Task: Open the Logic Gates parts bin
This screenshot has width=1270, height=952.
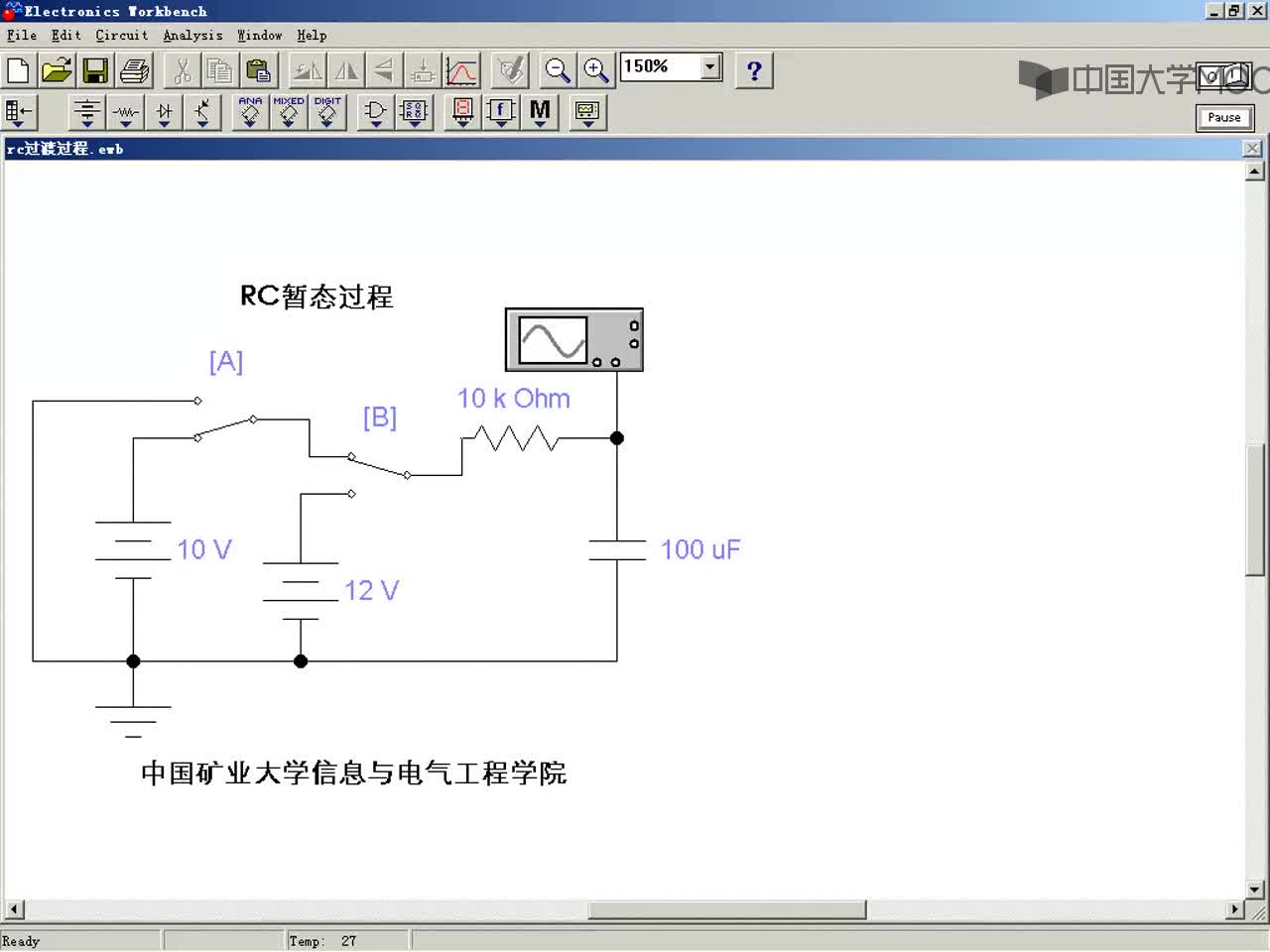Action: tap(375, 112)
